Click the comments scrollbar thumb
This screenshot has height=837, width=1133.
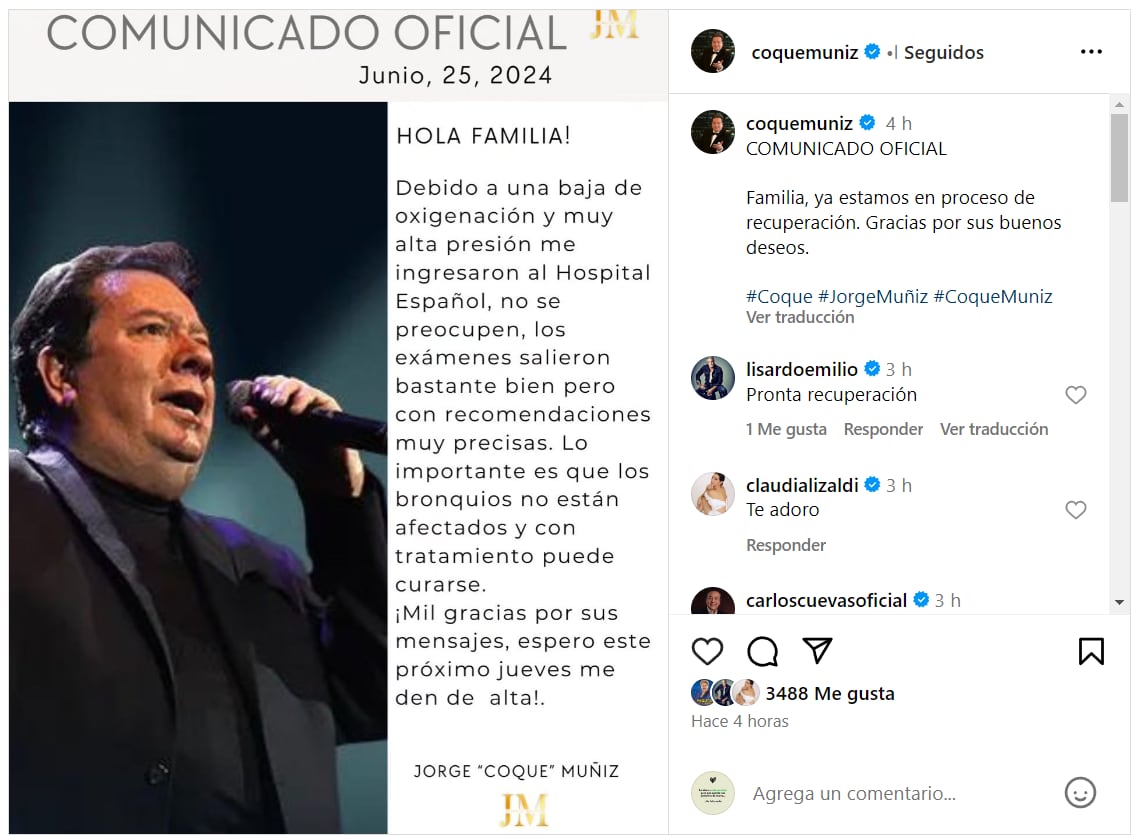[x=1119, y=158]
